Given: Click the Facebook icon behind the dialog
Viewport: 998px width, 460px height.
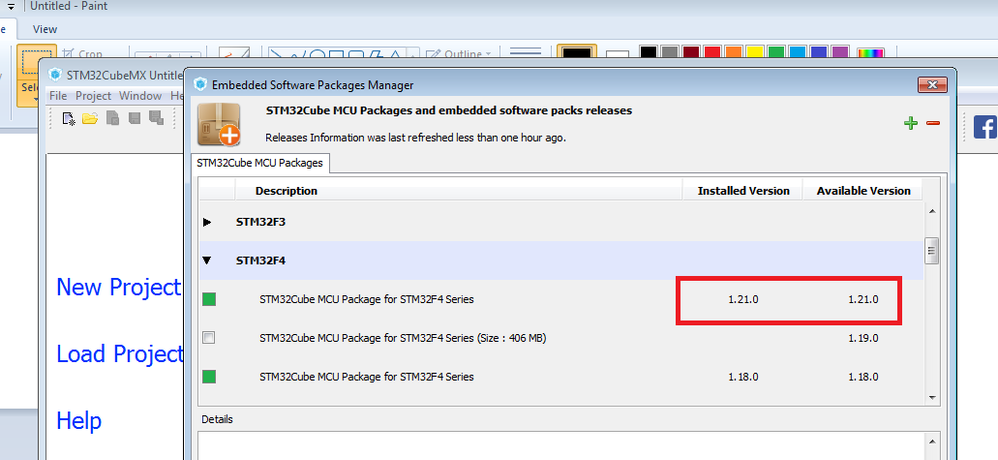Looking at the screenshot, I should click(x=985, y=126).
